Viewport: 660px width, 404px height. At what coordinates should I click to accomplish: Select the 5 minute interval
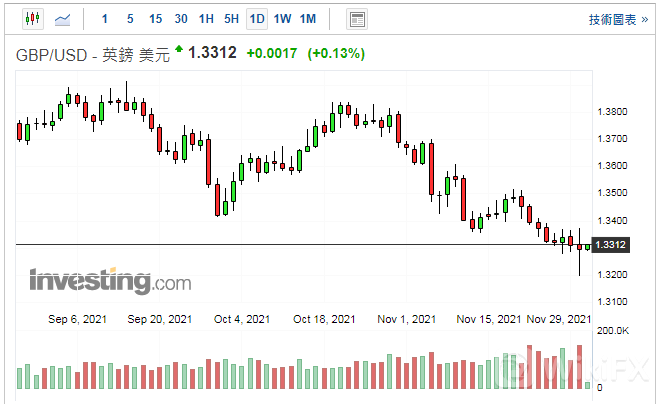tap(130, 19)
